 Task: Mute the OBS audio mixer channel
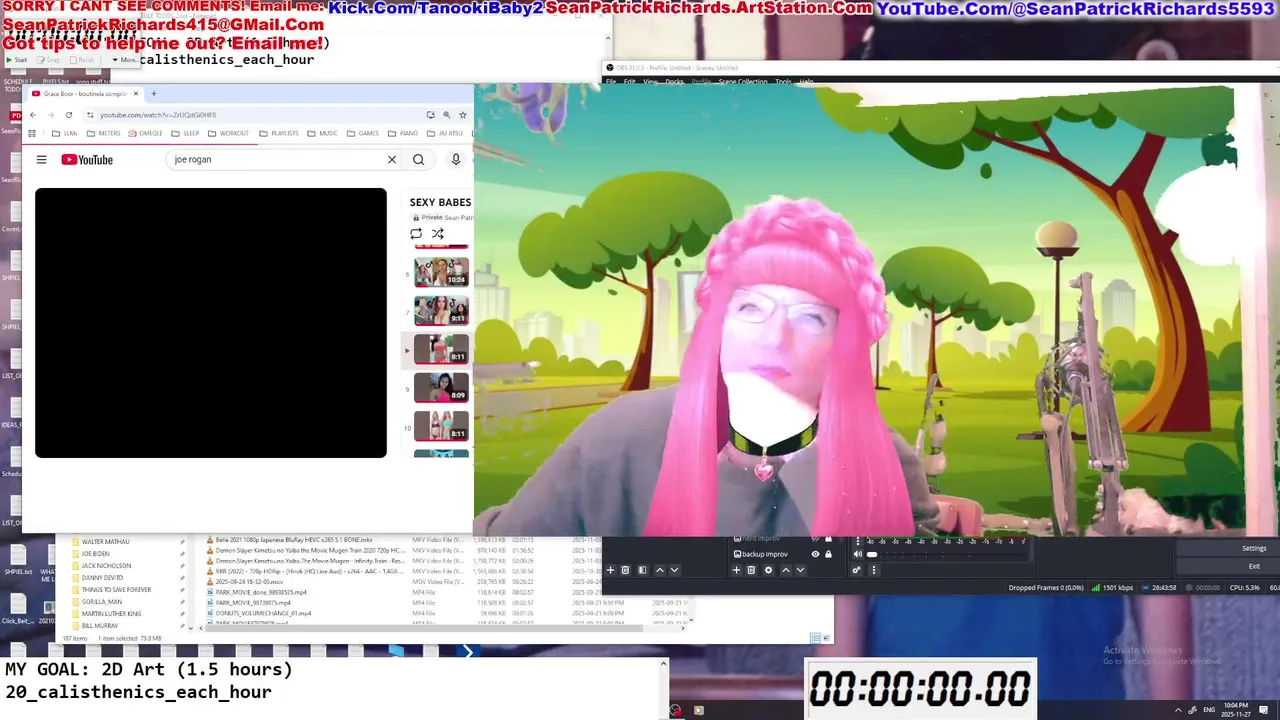pyautogui.click(x=857, y=554)
